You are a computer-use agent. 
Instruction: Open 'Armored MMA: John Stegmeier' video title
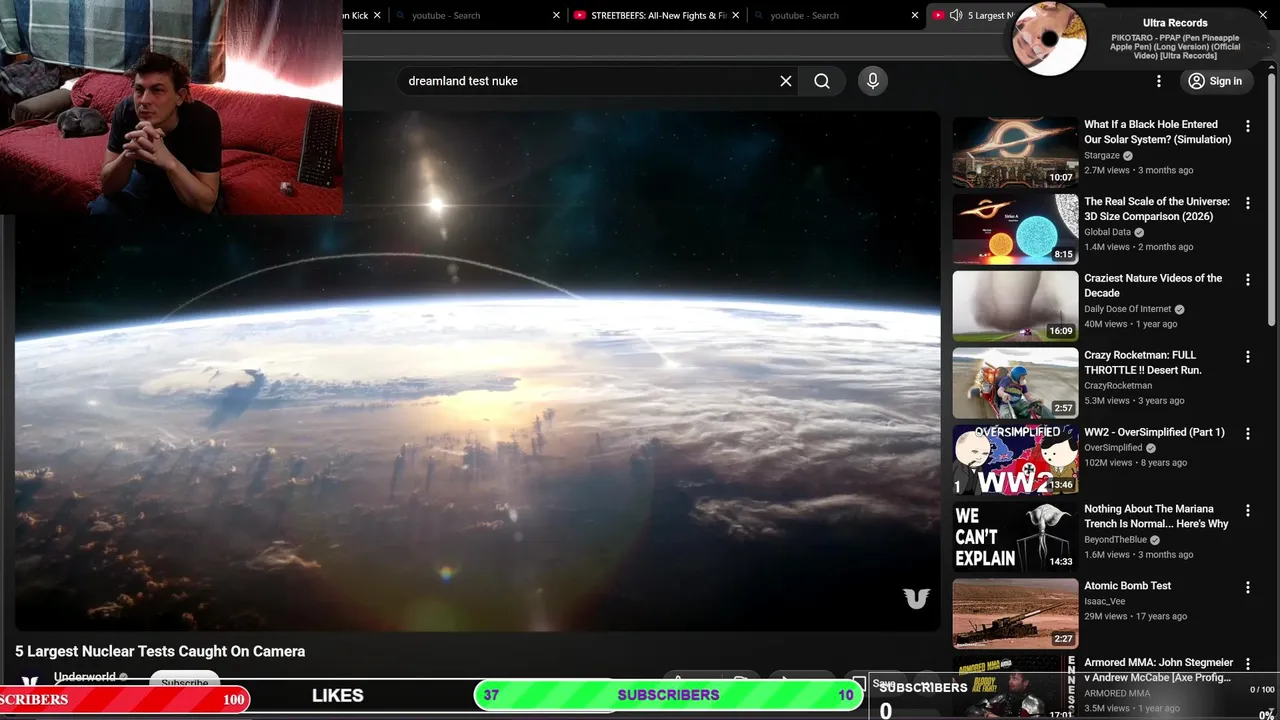point(1158,670)
